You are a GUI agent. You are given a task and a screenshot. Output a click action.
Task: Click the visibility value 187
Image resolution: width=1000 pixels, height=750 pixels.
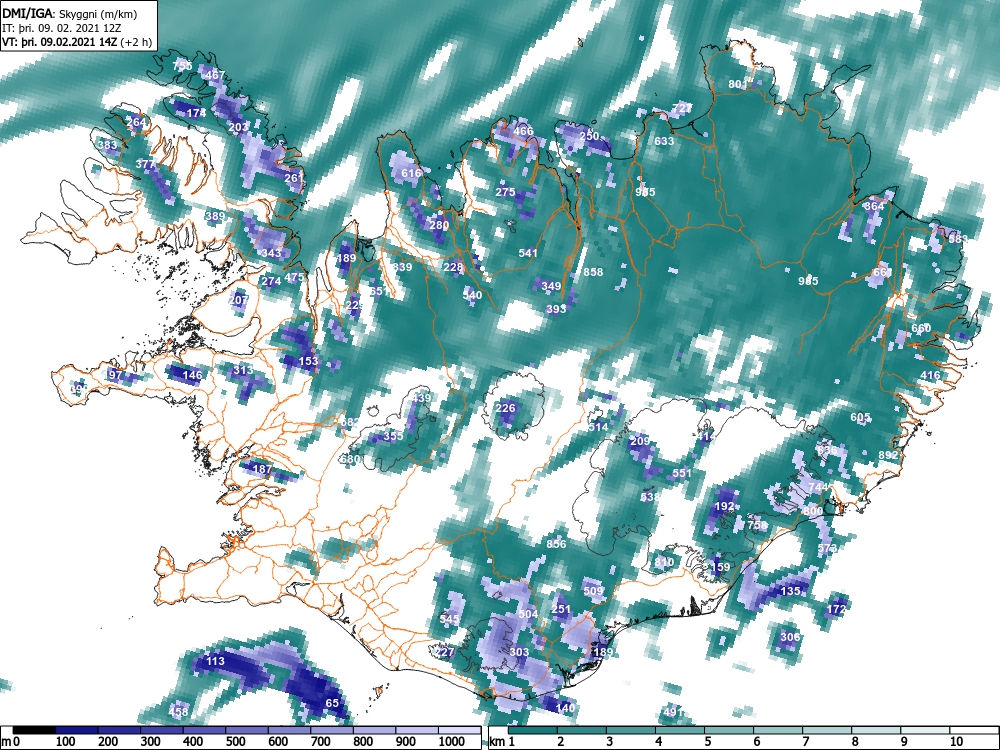click(x=262, y=469)
